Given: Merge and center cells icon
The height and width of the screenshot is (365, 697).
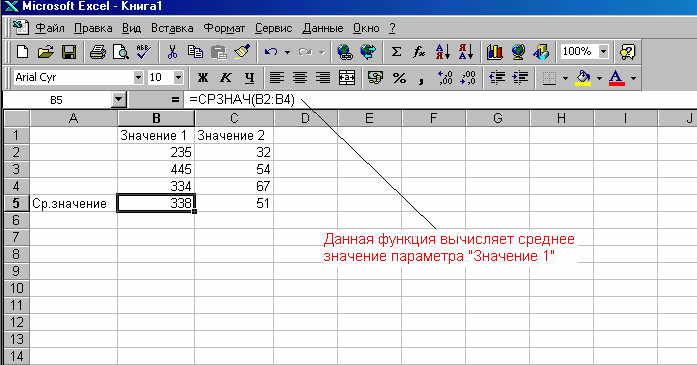Looking at the screenshot, I should [x=347, y=78].
